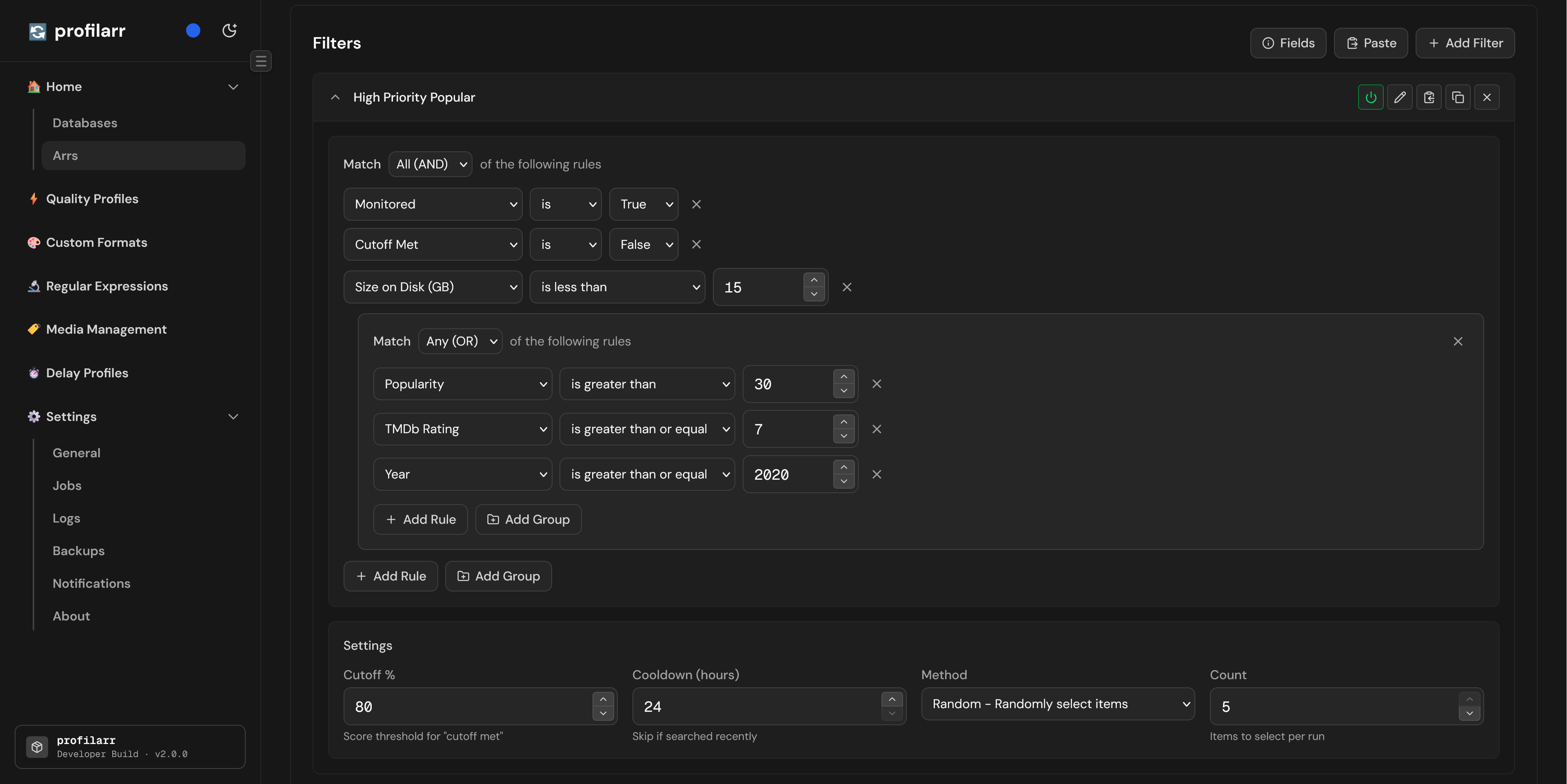Click the copy-to-clipboard icon for the filter

(1429, 97)
